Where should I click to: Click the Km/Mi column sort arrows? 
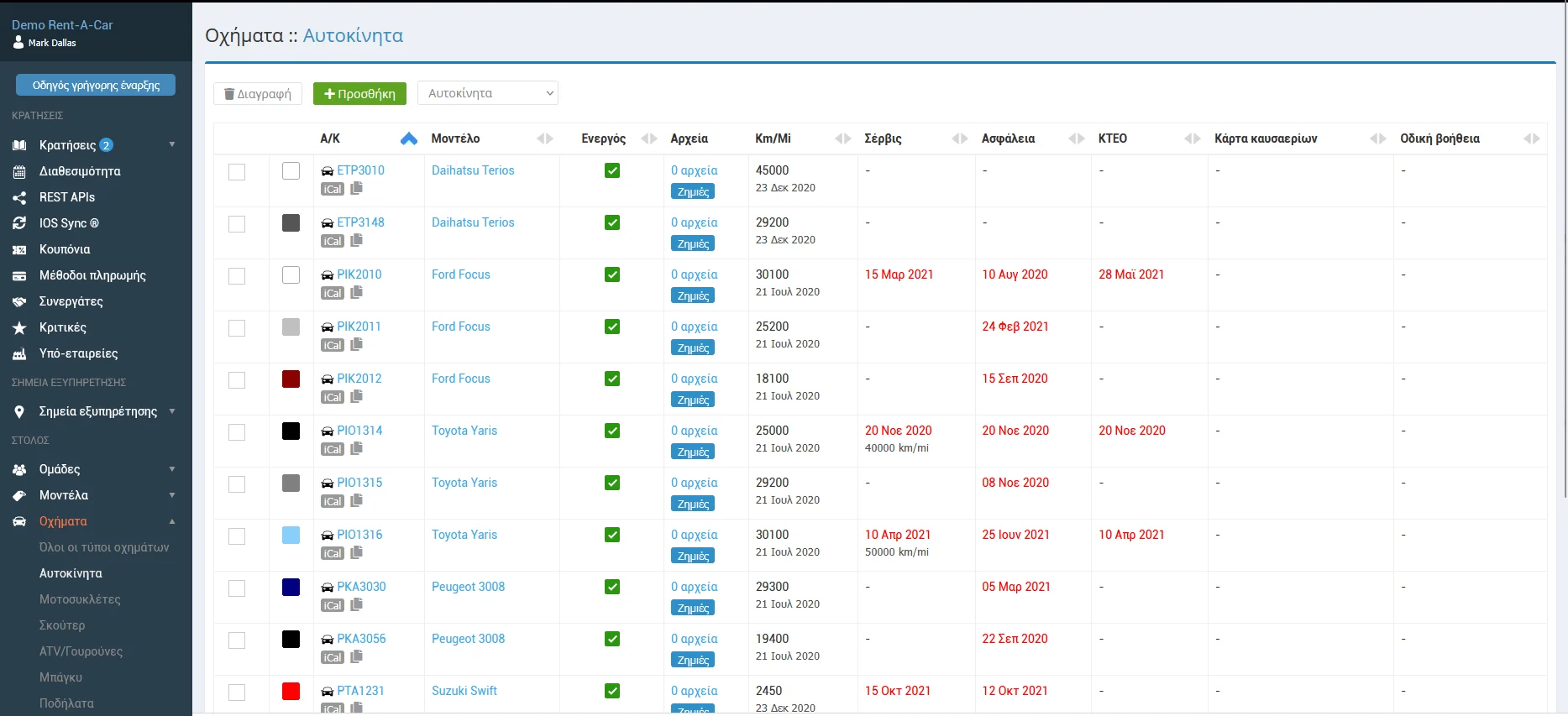click(843, 138)
